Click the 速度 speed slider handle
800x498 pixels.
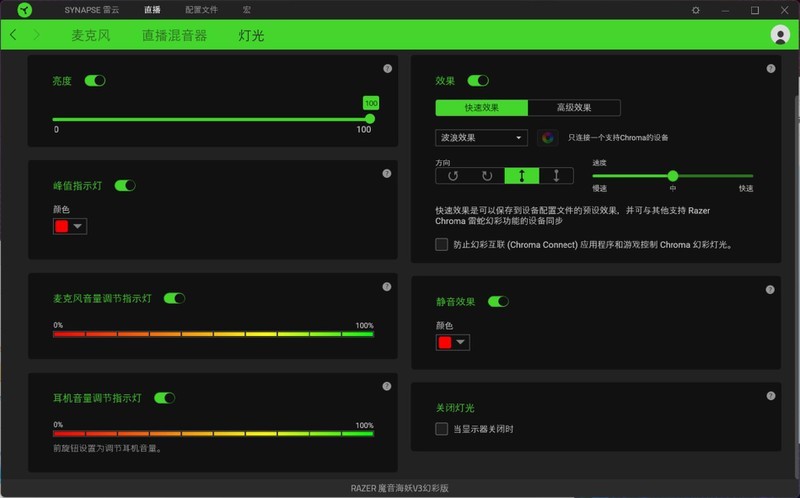point(673,176)
